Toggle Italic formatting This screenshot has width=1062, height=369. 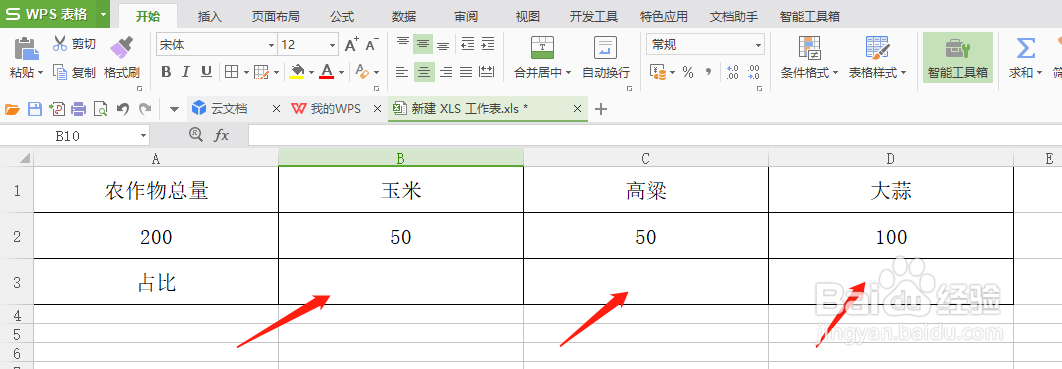click(186, 72)
